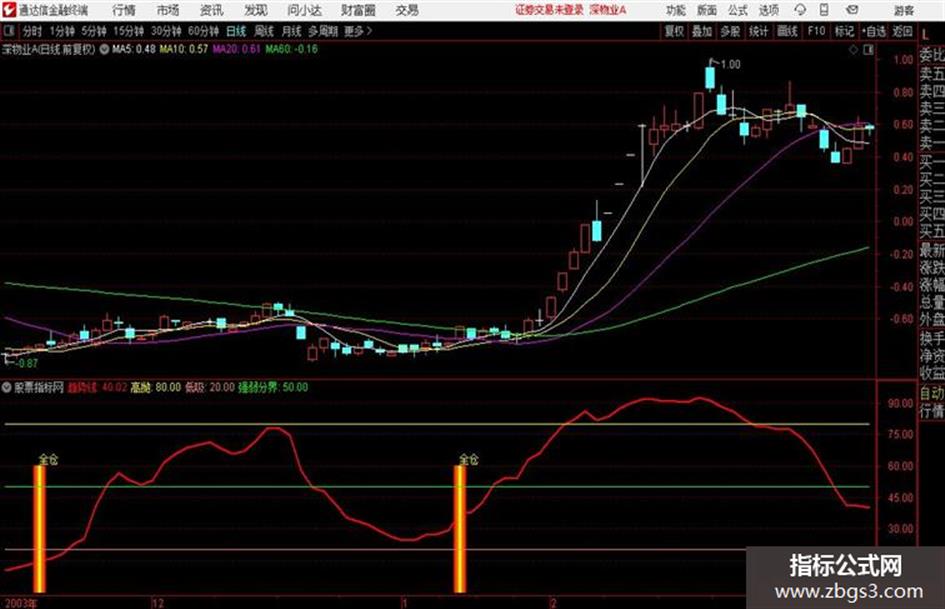Click the 多股 toolbar button
The height and width of the screenshot is (609, 945).
pos(730,31)
